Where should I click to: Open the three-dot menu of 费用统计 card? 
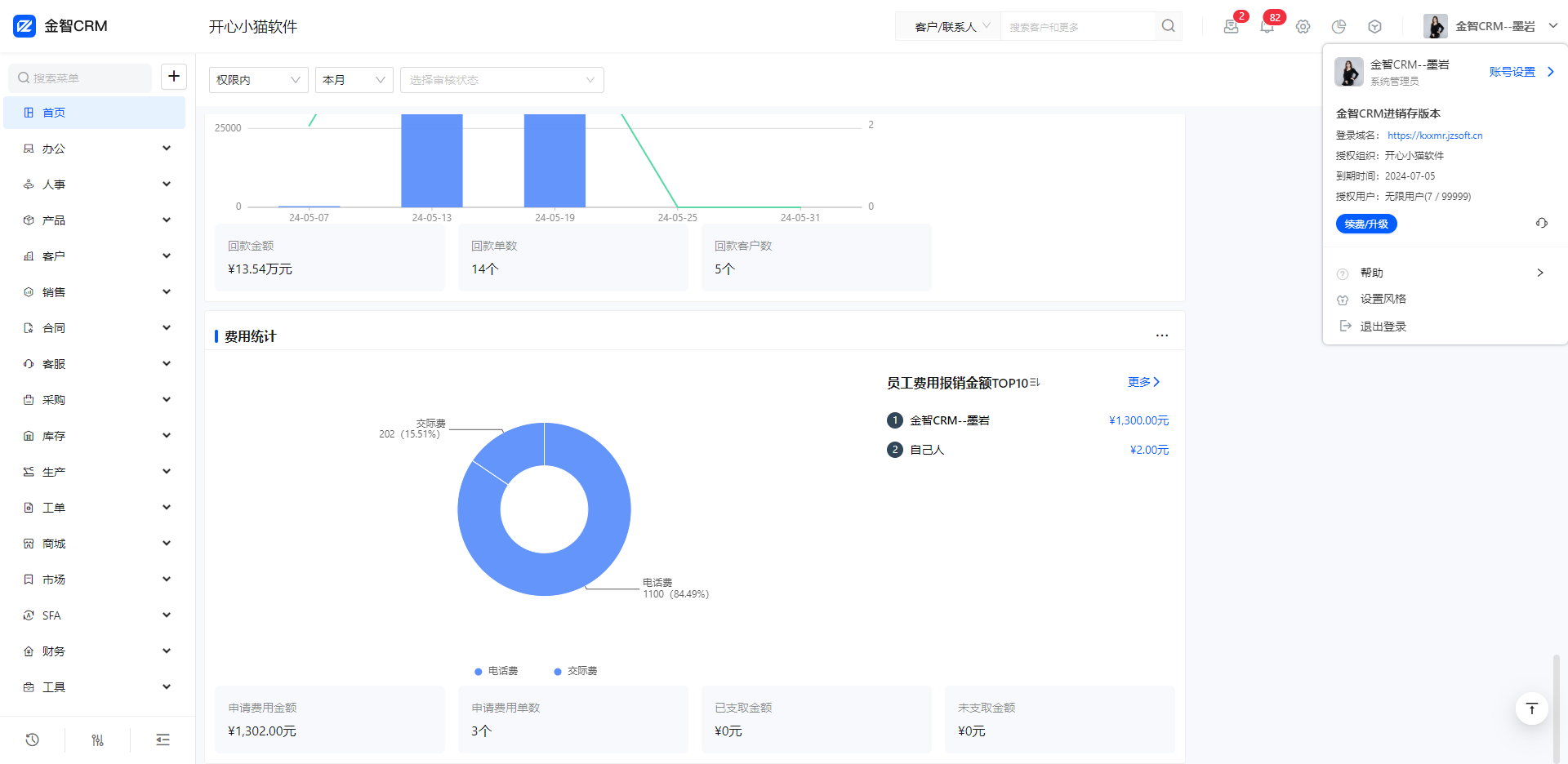[1161, 335]
